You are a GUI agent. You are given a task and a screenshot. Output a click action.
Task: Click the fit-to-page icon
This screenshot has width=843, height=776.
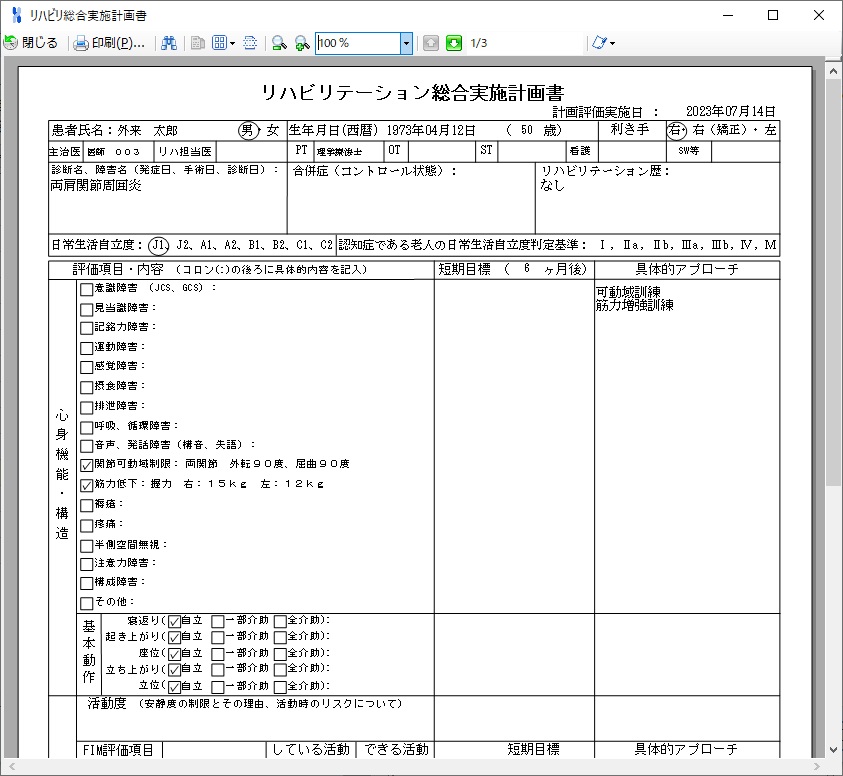click(x=249, y=43)
